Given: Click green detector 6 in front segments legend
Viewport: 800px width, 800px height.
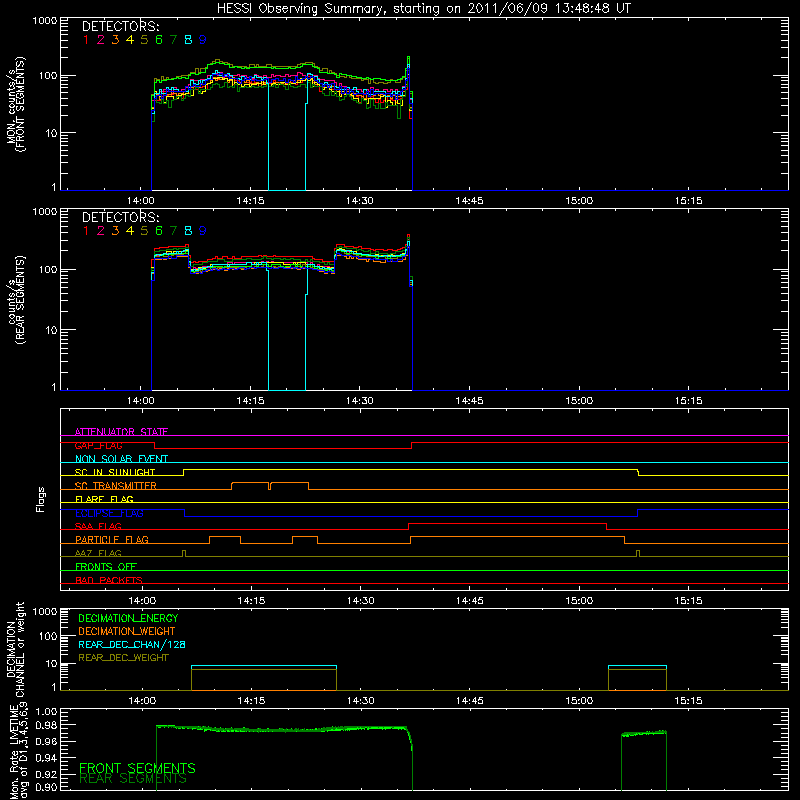Looking at the screenshot, I should click(x=159, y=40).
